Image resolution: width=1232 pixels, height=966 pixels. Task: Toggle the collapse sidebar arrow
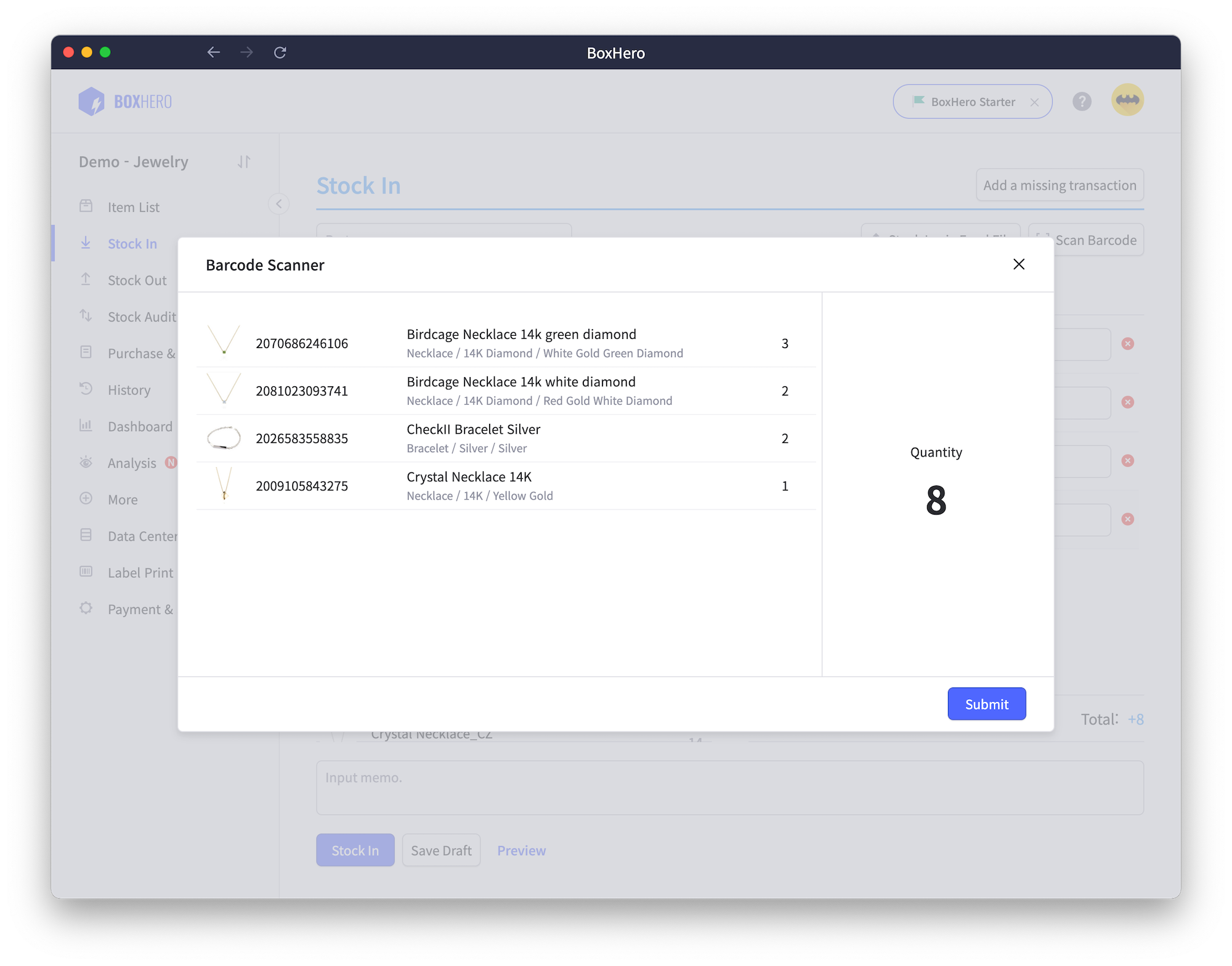(279, 204)
